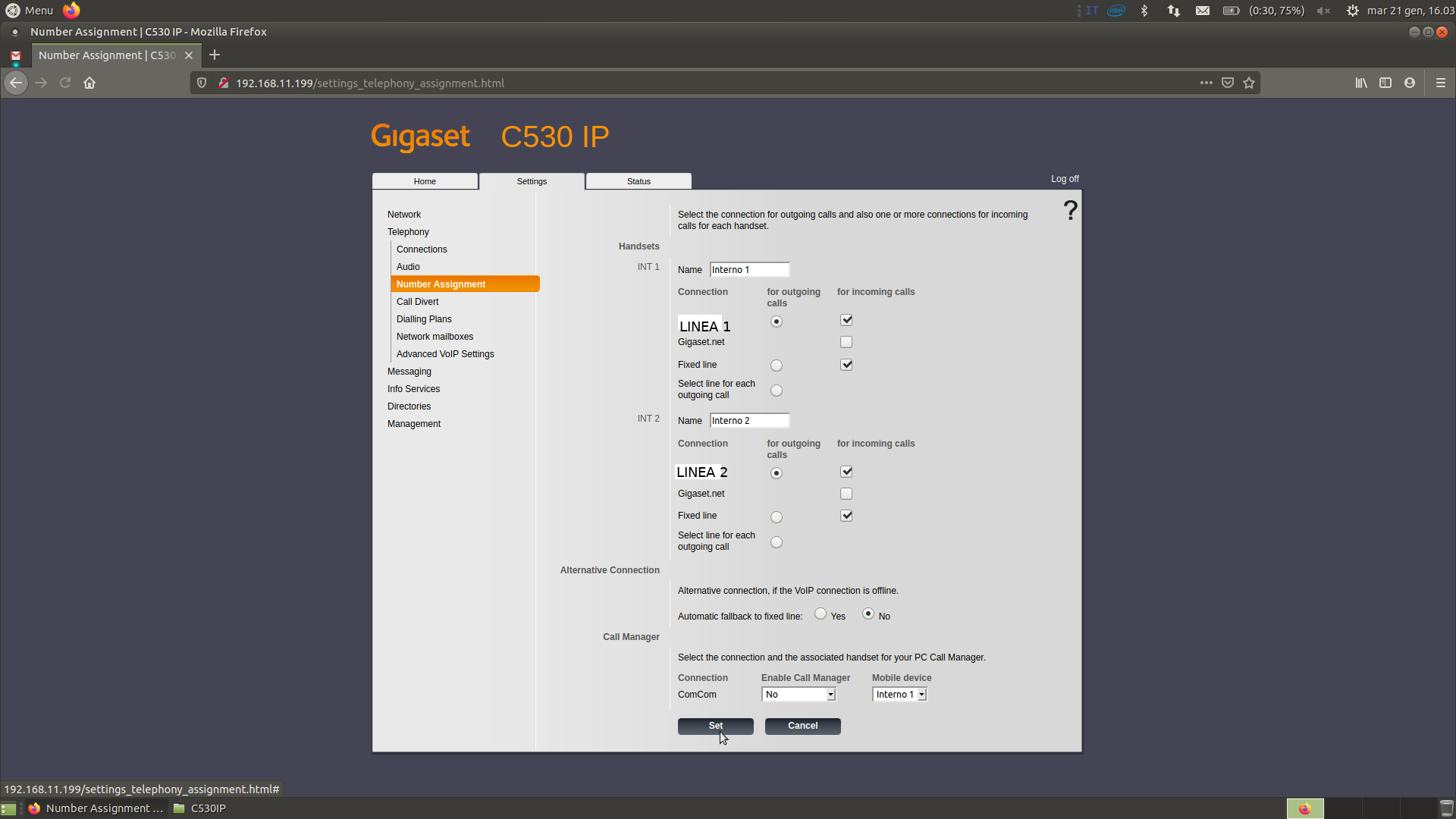
Task: Toggle Firefox sidebar icon
Action: (1385, 83)
